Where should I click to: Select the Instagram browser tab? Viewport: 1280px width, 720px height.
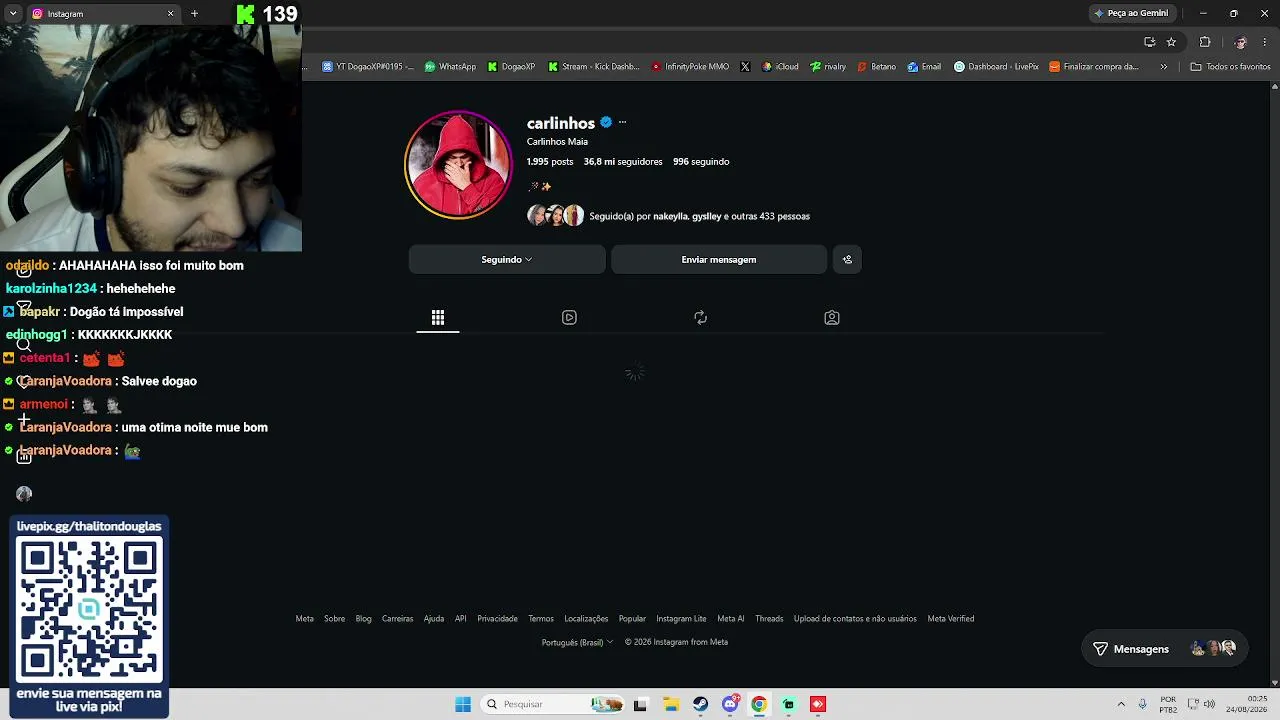[103, 14]
